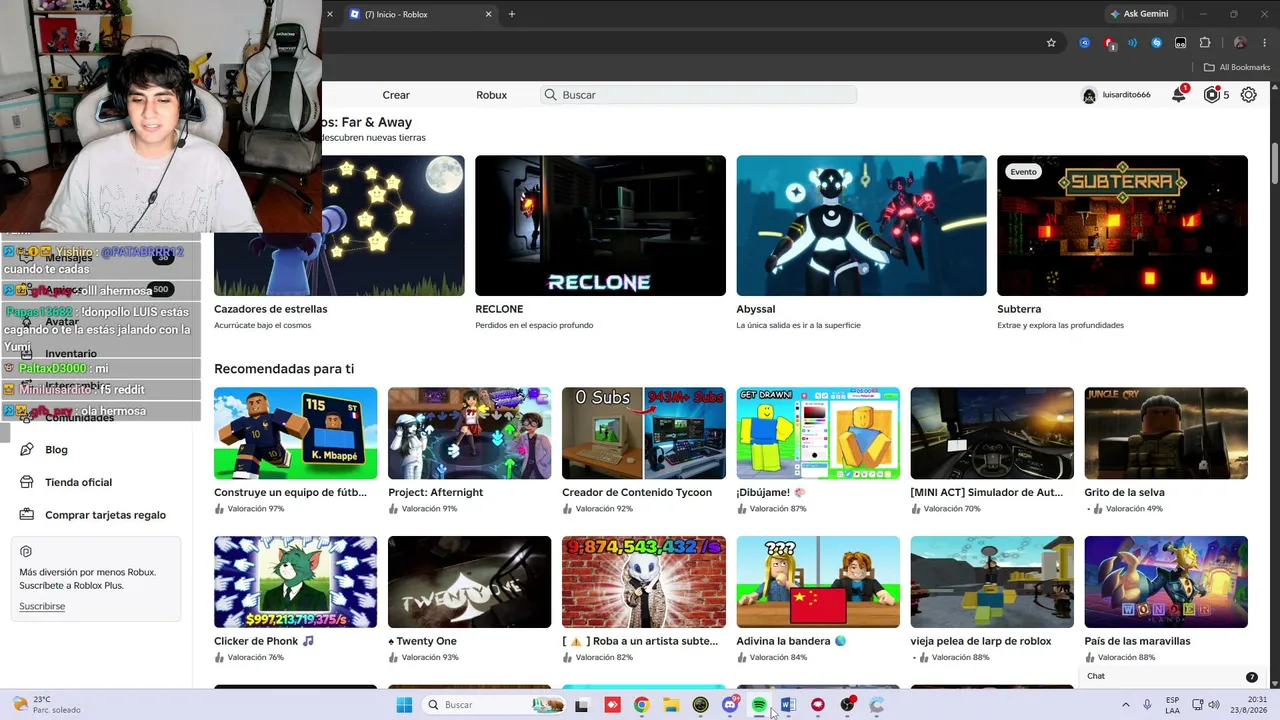Click the Subterra title link

1019,309
